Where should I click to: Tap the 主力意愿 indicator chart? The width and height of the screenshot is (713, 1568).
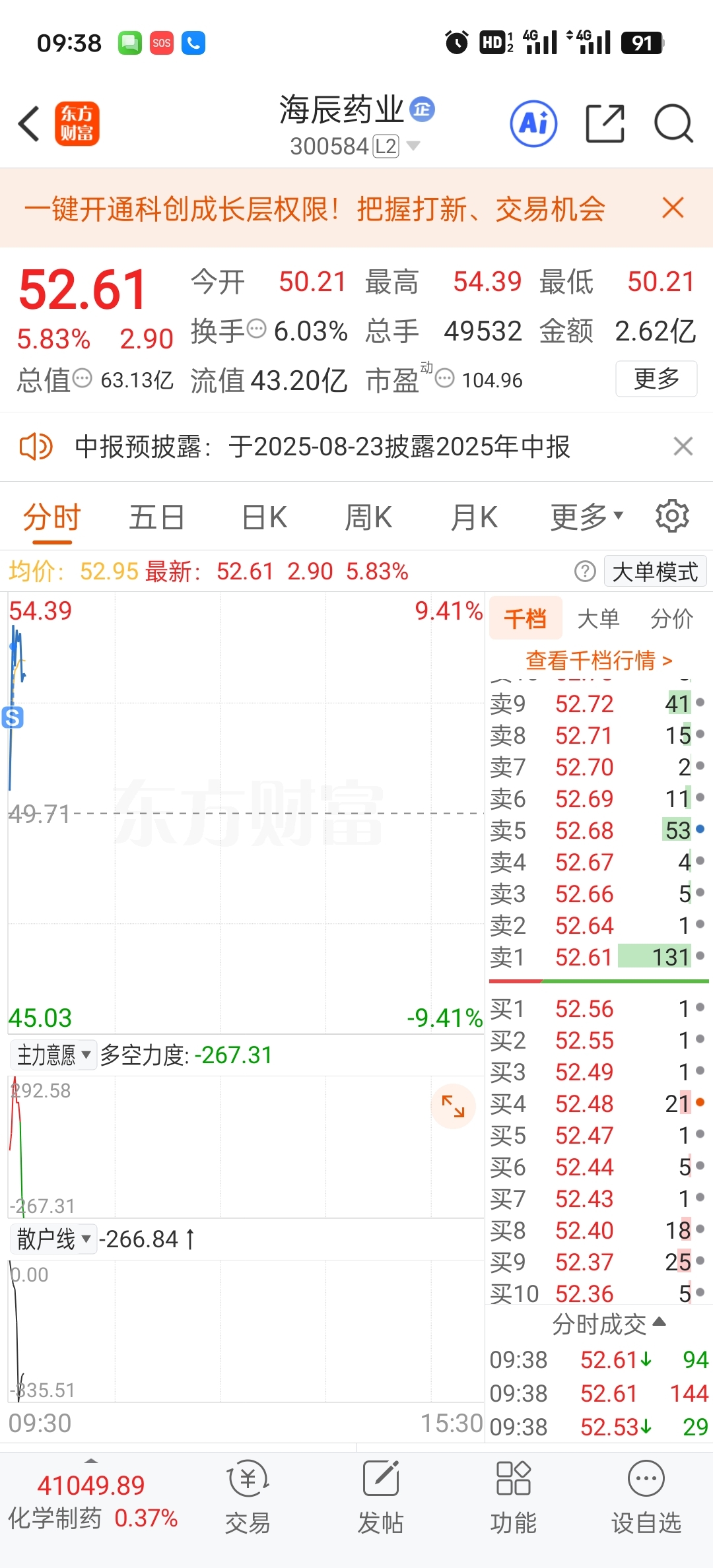[246, 1147]
